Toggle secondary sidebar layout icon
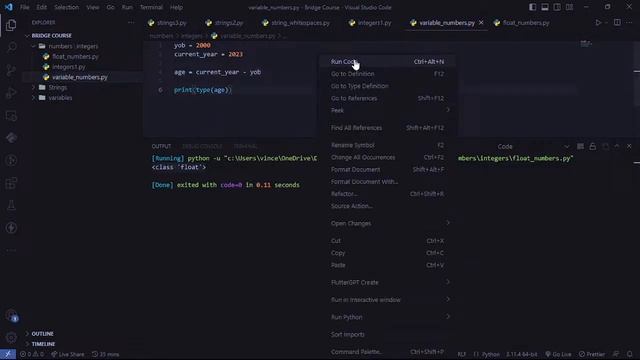 [557, 7]
